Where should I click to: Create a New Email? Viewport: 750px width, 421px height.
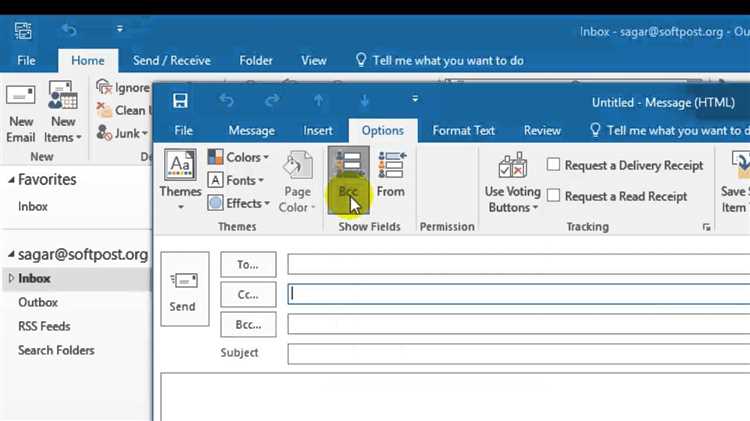click(x=21, y=114)
